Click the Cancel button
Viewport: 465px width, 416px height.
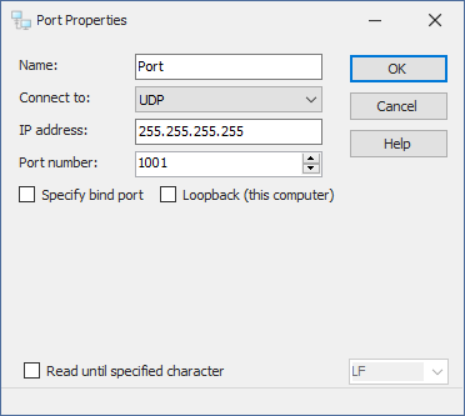(399, 106)
